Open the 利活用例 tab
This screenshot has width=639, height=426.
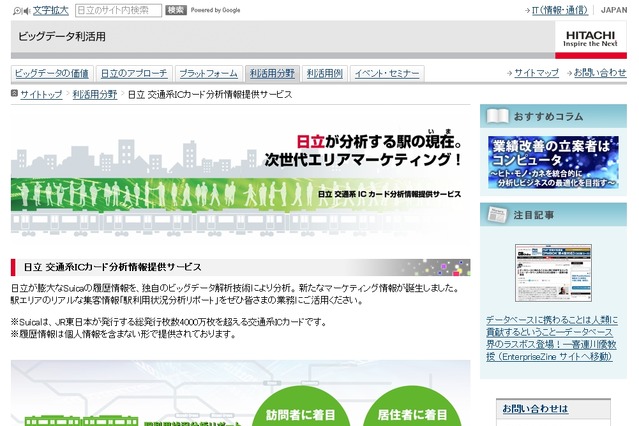click(x=325, y=74)
